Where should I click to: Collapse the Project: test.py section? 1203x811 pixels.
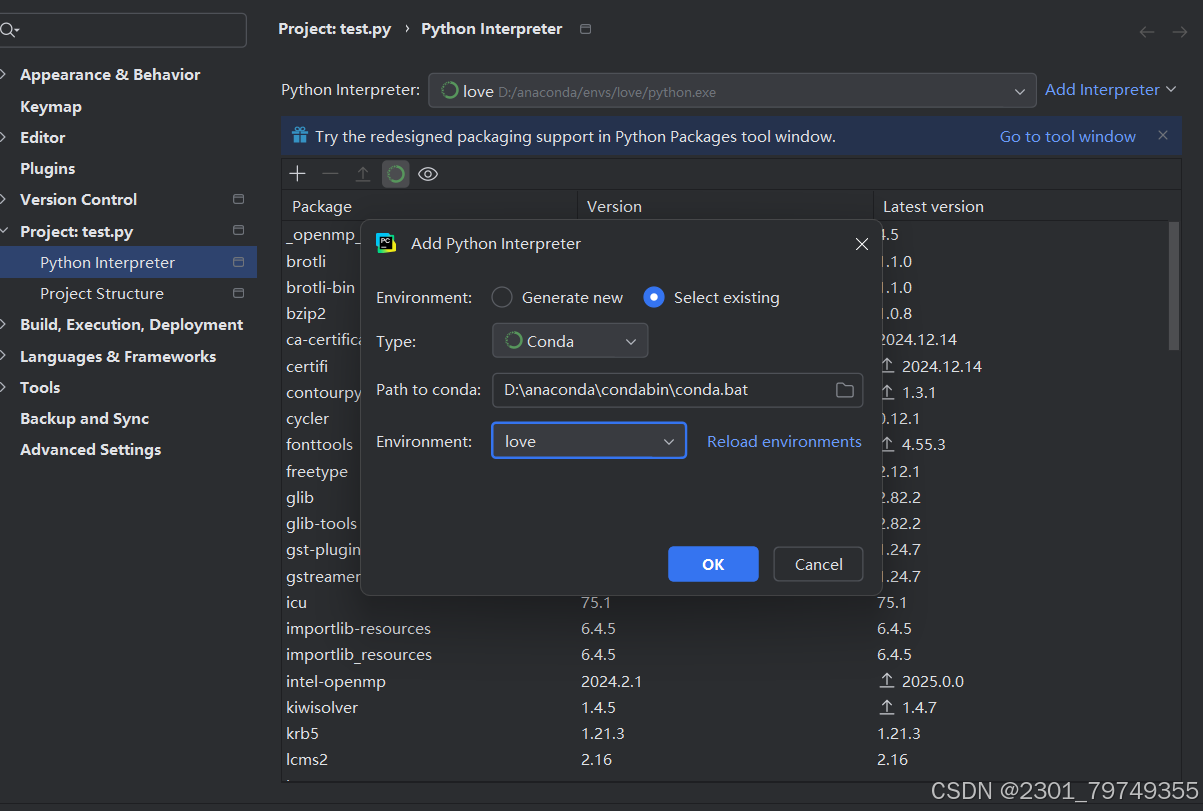coord(5,231)
